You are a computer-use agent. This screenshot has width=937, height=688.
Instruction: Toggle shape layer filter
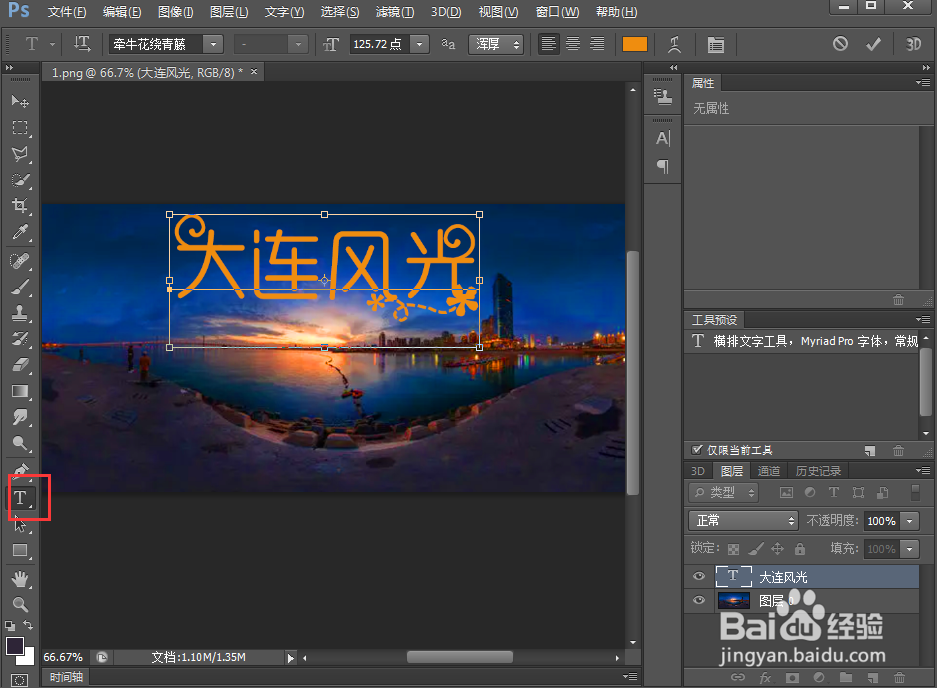pos(858,493)
